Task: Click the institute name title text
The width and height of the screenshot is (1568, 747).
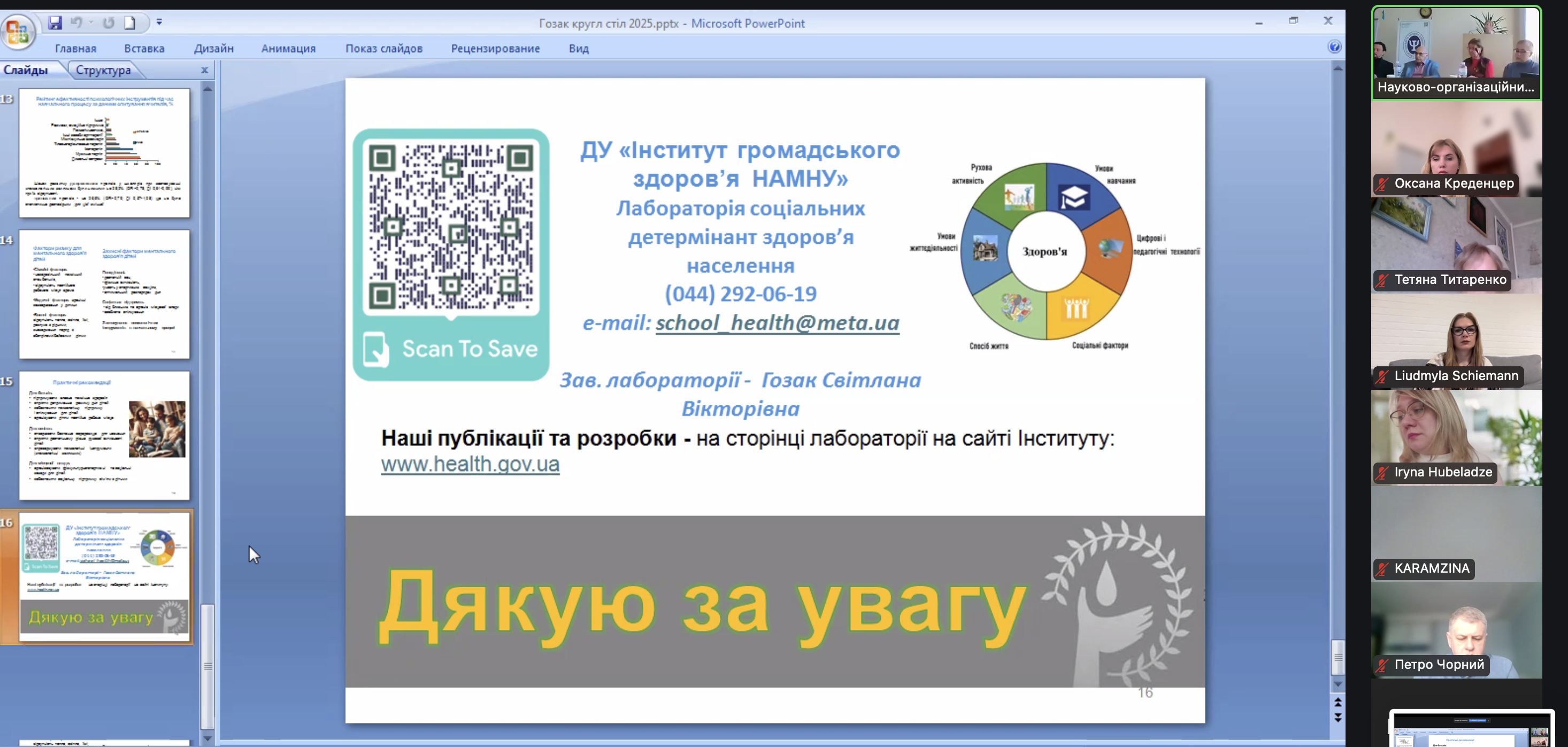Action: click(740, 164)
